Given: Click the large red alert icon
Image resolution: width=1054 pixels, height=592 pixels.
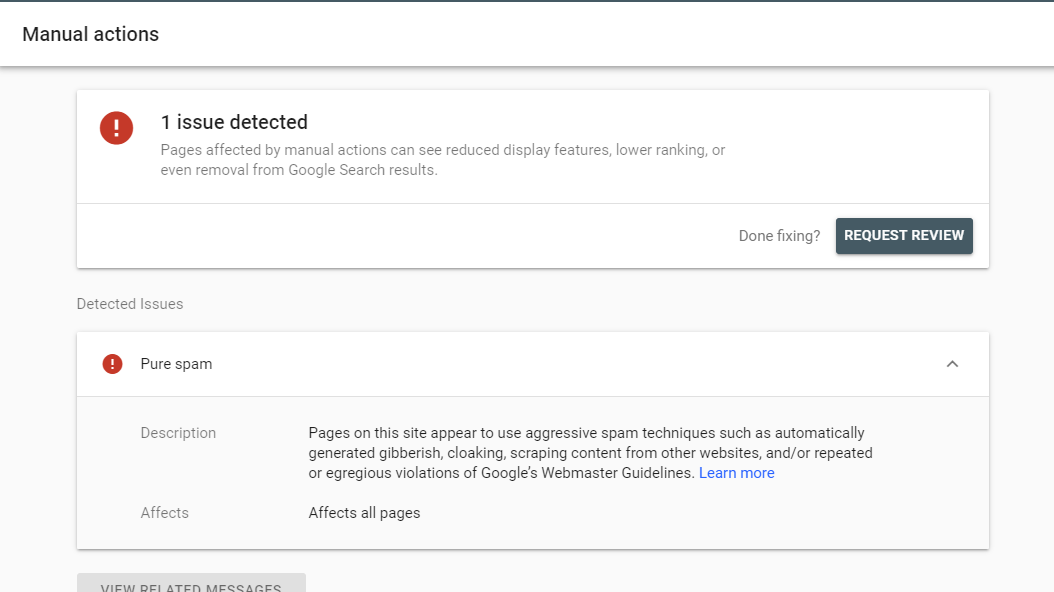Looking at the screenshot, I should [x=117, y=127].
